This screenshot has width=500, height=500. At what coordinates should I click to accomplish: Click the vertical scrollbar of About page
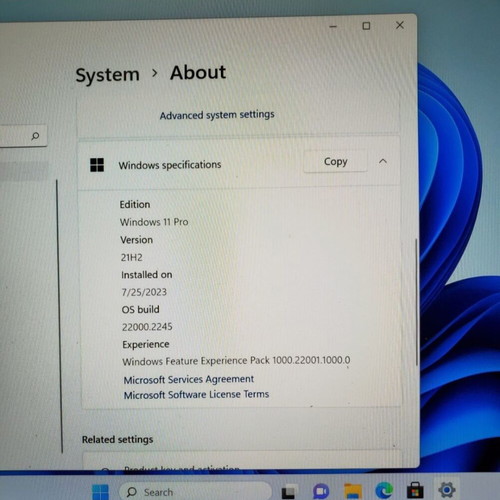point(416,302)
